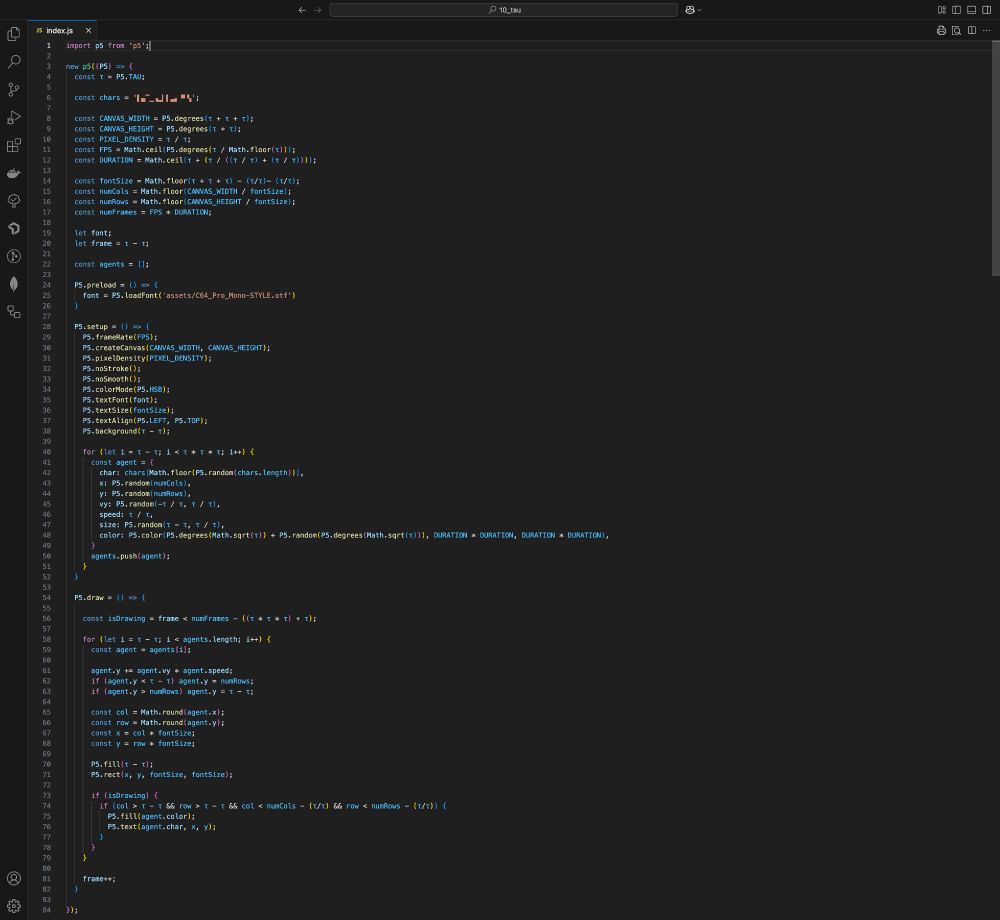This screenshot has height=920, width=1000.
Task: Go back with the left arrow in title bar
Action: tap(302, 10)
